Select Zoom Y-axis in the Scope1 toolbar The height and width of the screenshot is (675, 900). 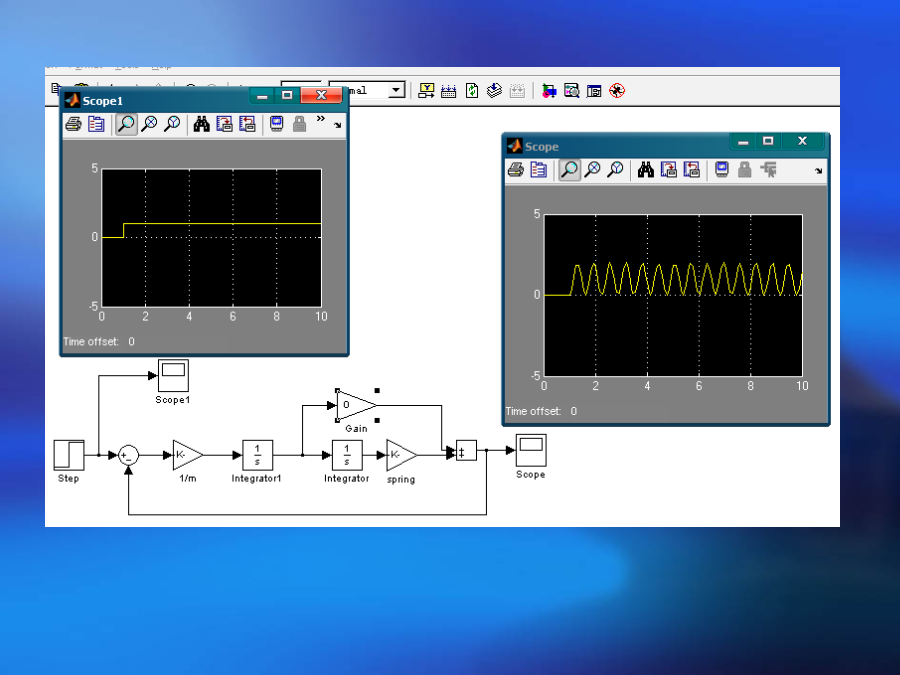172,124
